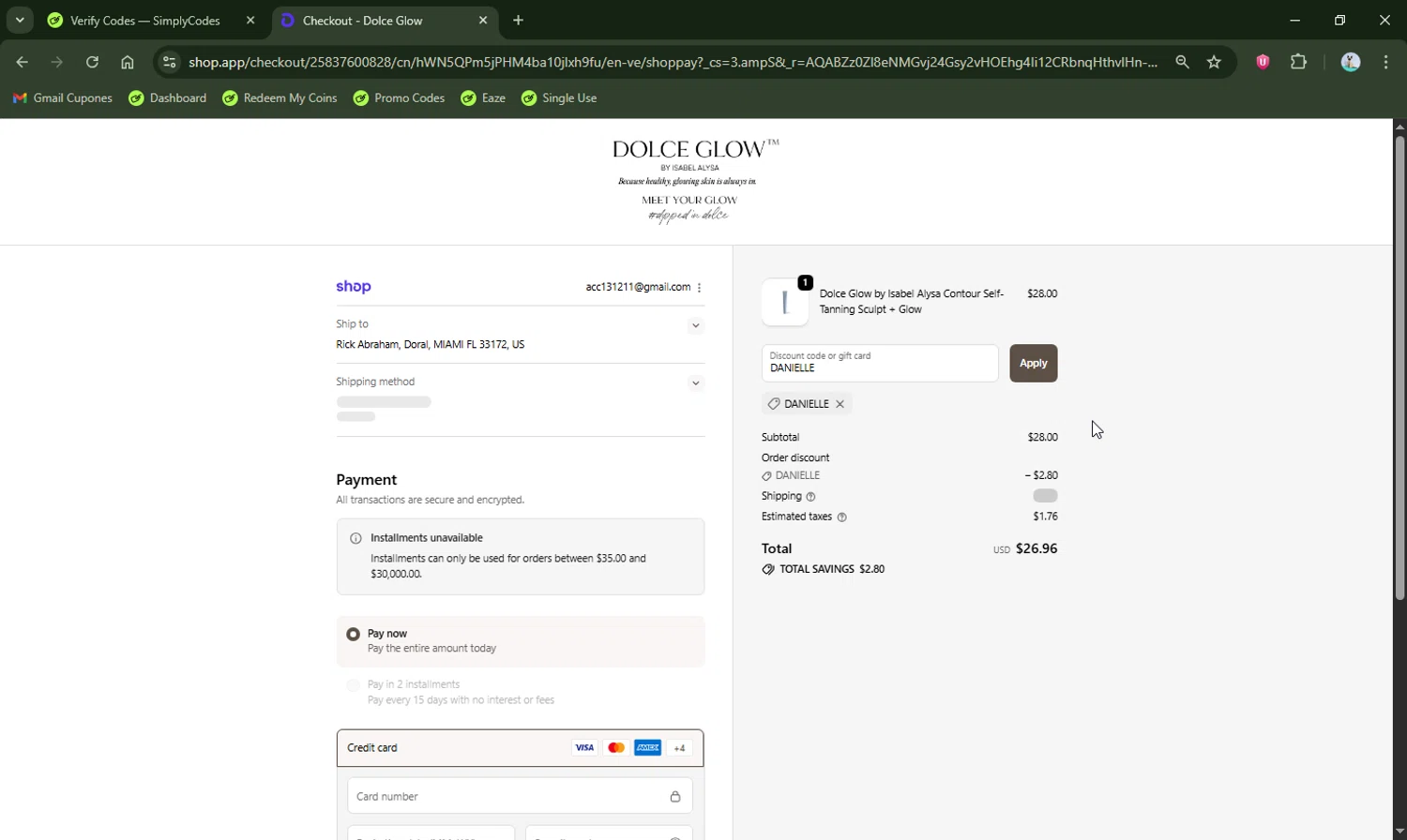Open the red shield extension icon
Viewport: 1407px width, 840px height.
click(x=1263, y=62)
